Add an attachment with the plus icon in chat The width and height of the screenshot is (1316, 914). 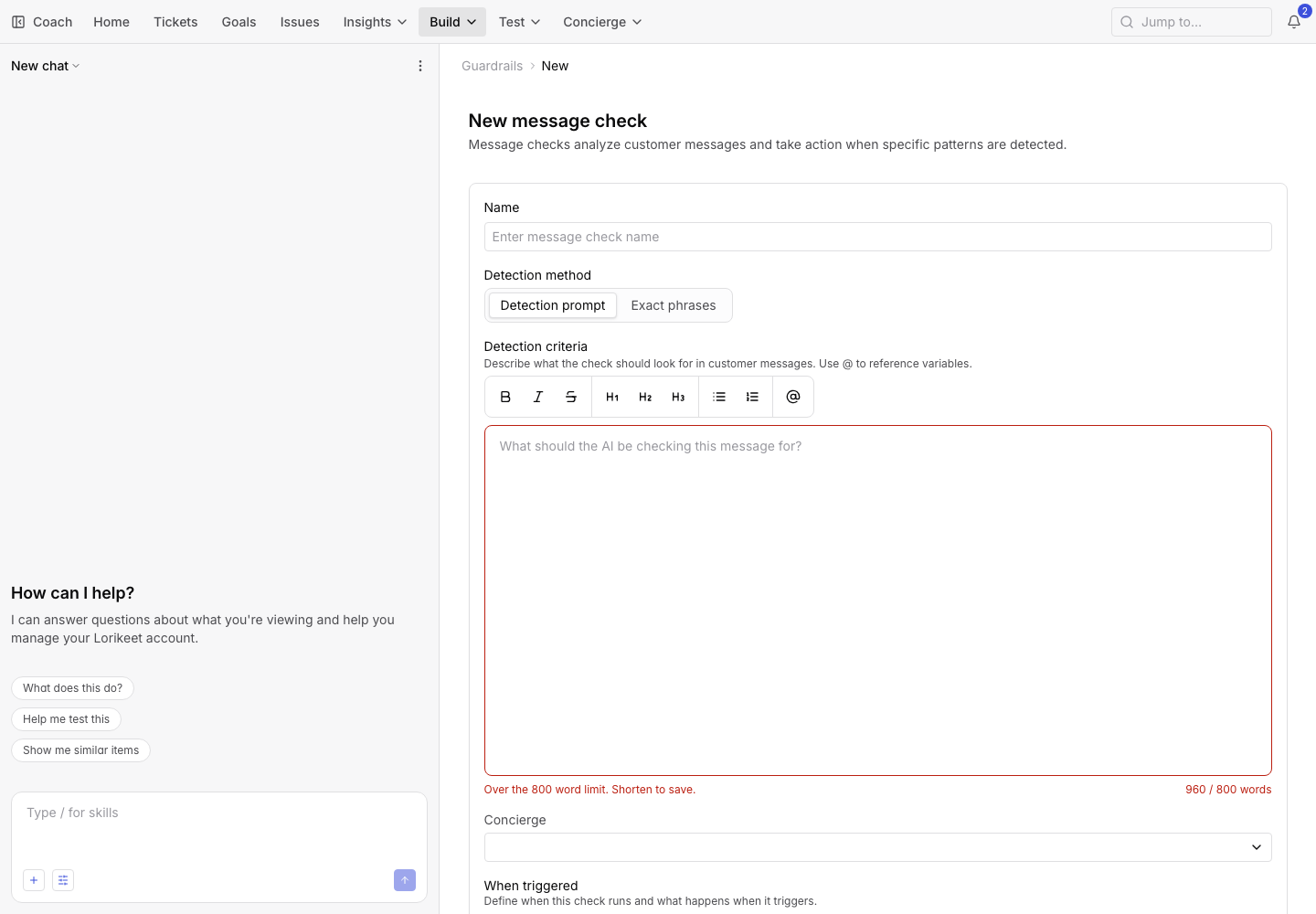point(34,880)
